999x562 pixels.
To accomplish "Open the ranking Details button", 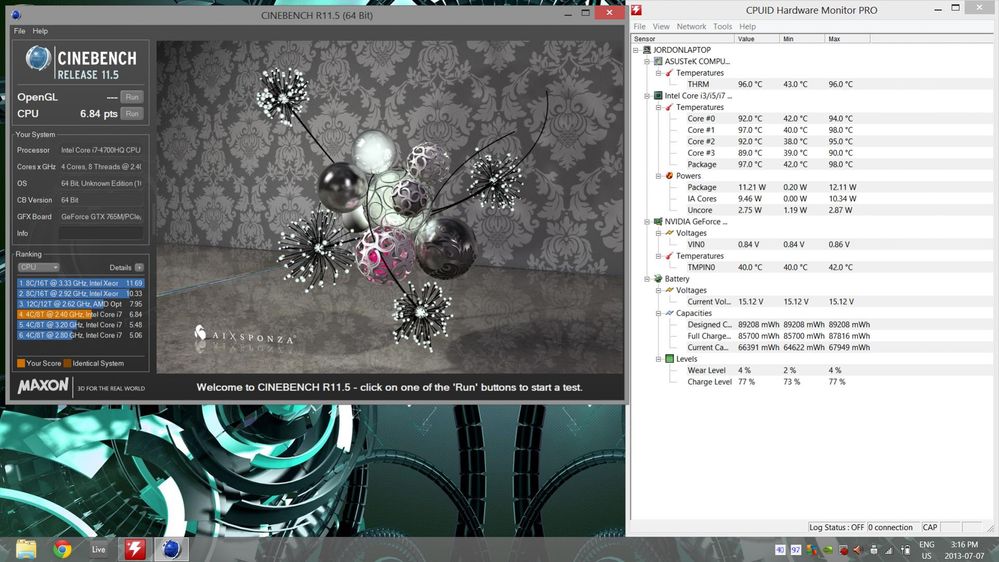I will click(x=139, y=268).
